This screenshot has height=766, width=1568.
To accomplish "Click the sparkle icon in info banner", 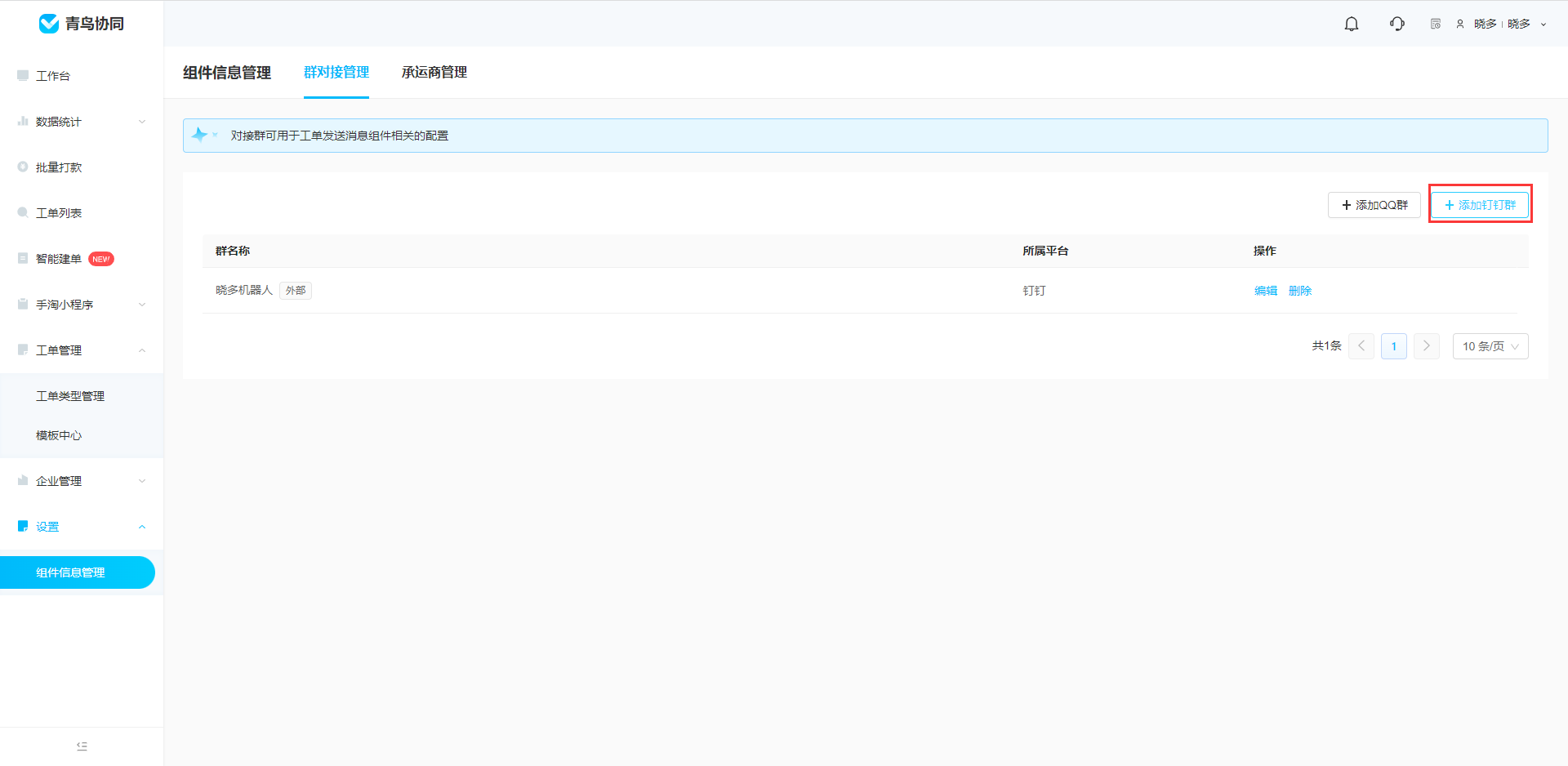I will 199,135.
